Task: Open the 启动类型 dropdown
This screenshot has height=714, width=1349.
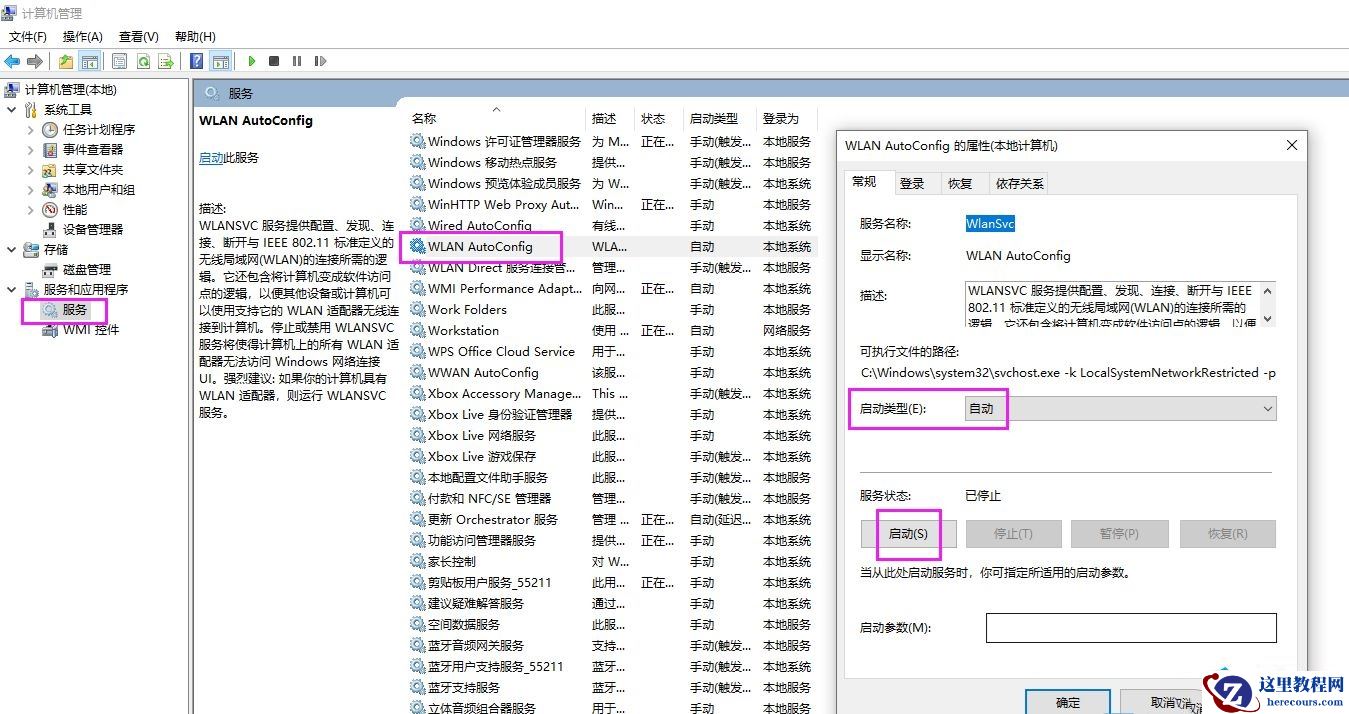Action: click(1267, 408)
